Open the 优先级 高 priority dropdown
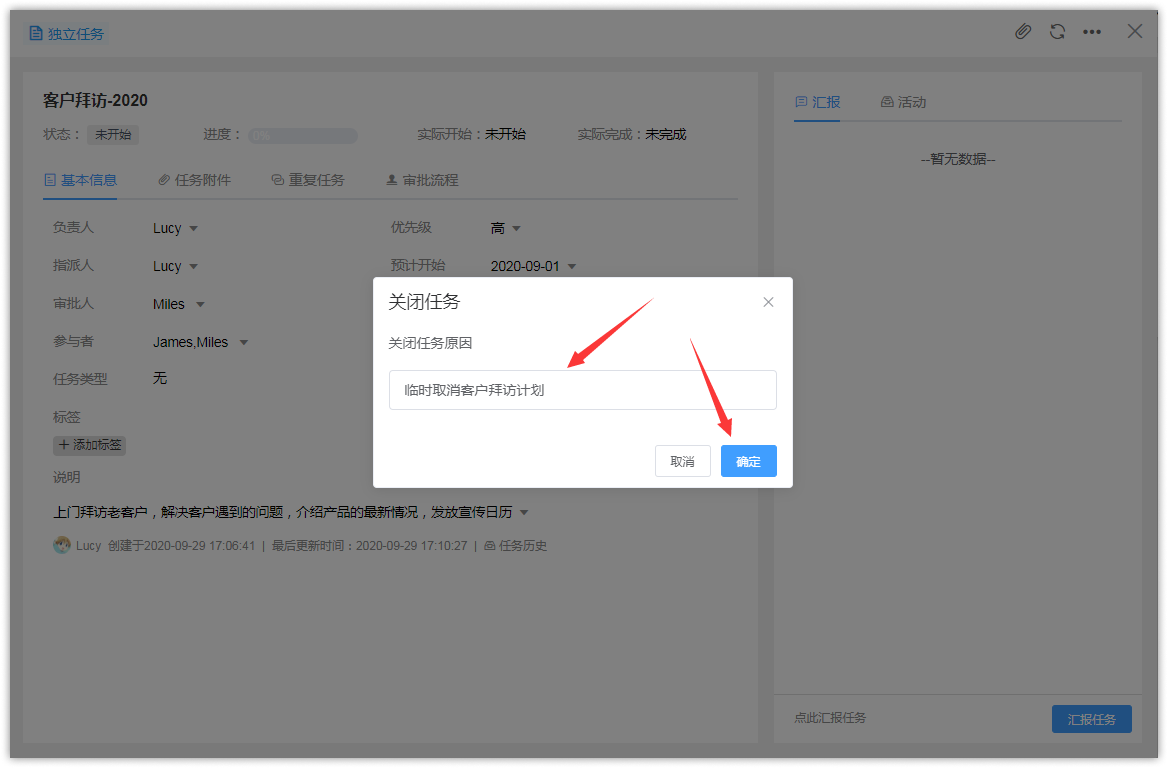Image resolution: width=1168 pixels, height=768 pixels. click(x=506, y=228)
